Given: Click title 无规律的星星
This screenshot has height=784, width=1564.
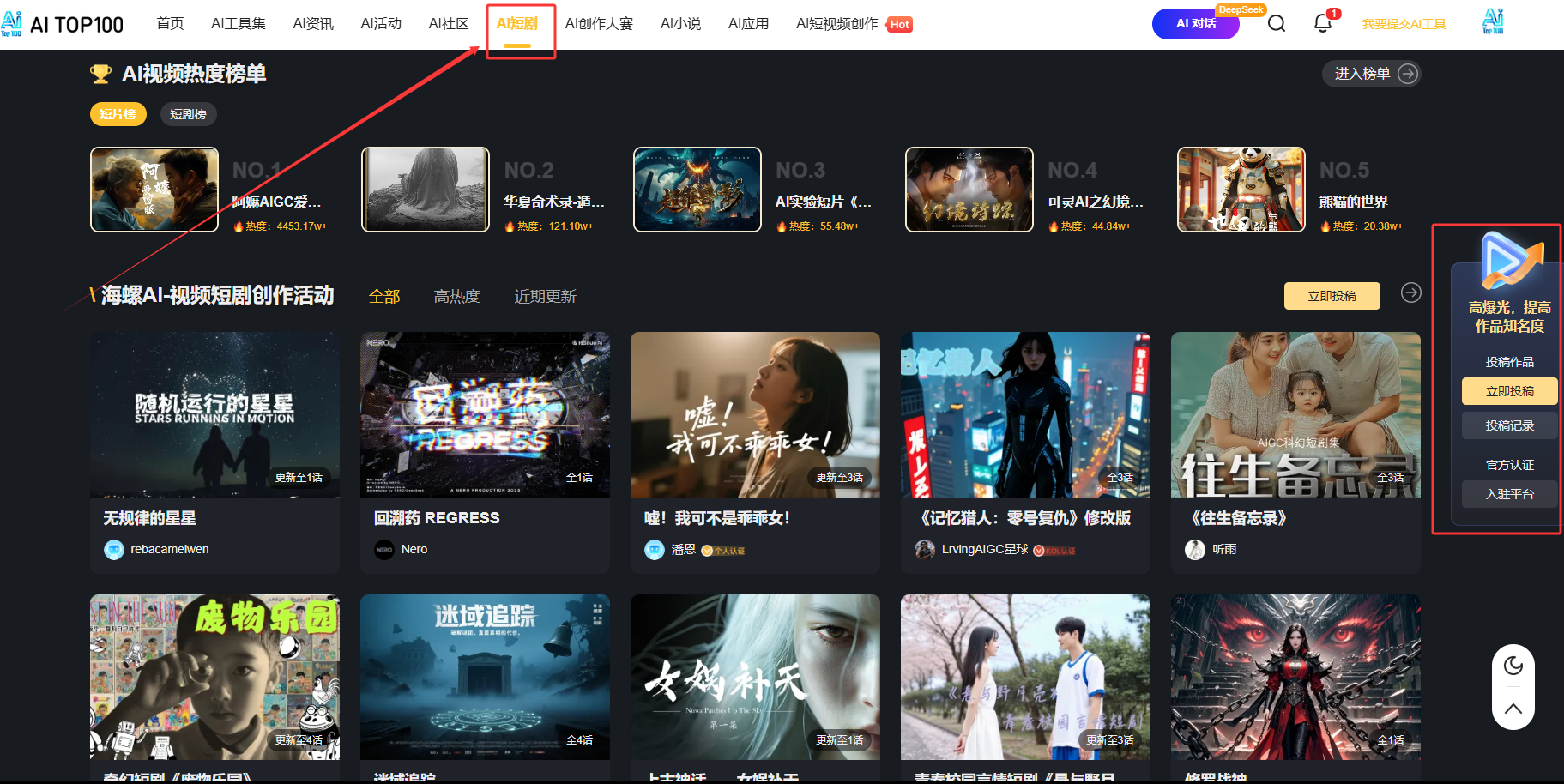Looking at the screenshot, I should pos(150,518).
